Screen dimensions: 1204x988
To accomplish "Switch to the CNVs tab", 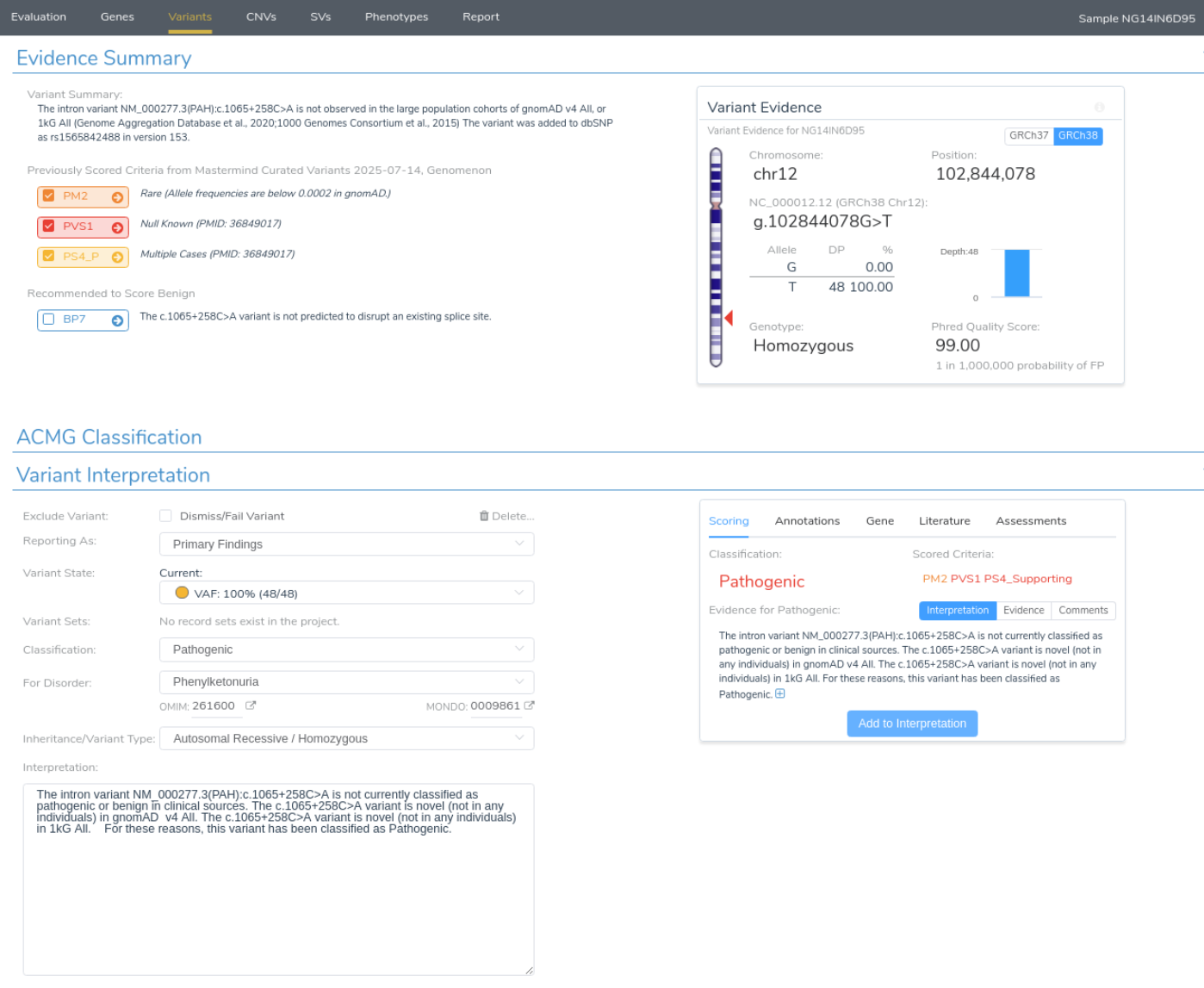I will point(261,17).
